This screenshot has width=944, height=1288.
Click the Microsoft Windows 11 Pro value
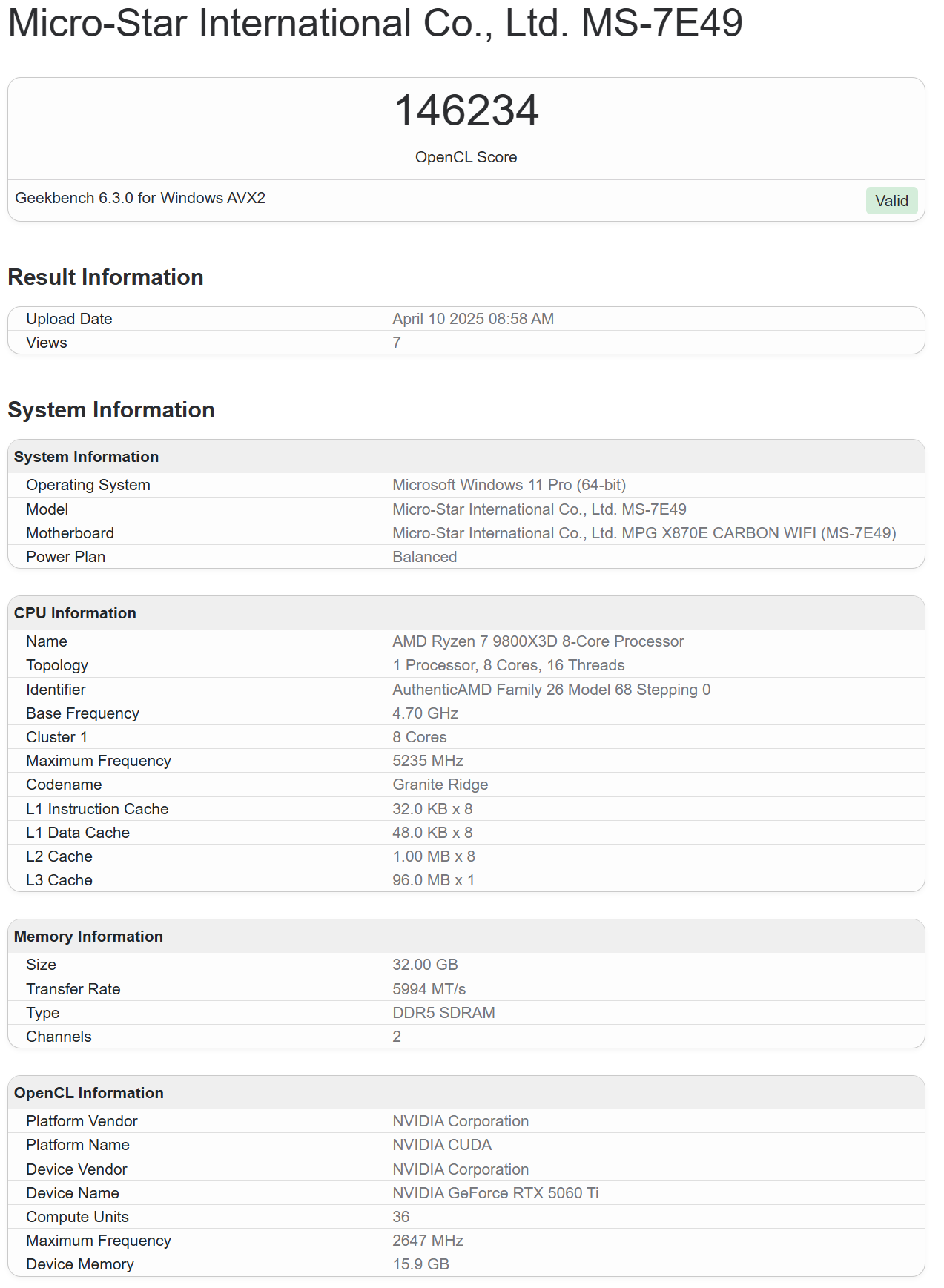[x=509, y=485]
